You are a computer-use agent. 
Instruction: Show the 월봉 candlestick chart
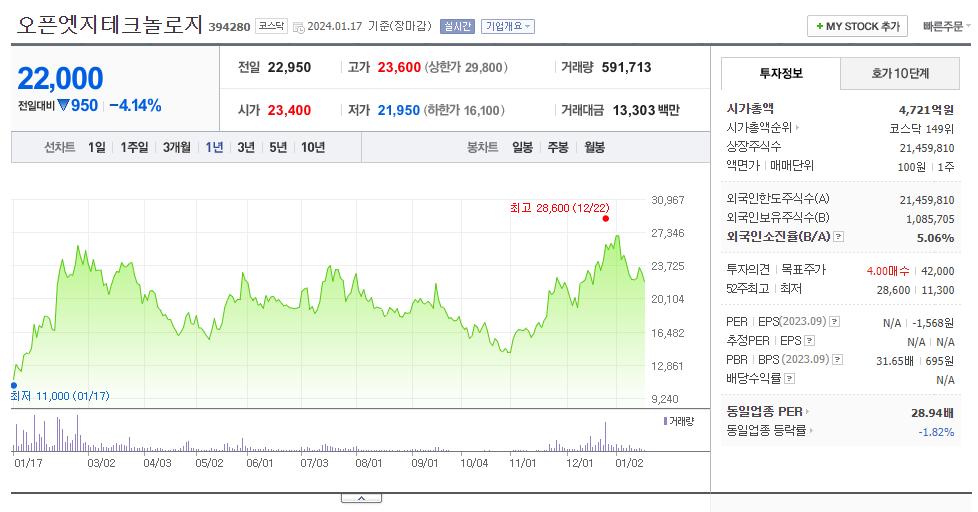pyautogui.click(x=594, y=147)
